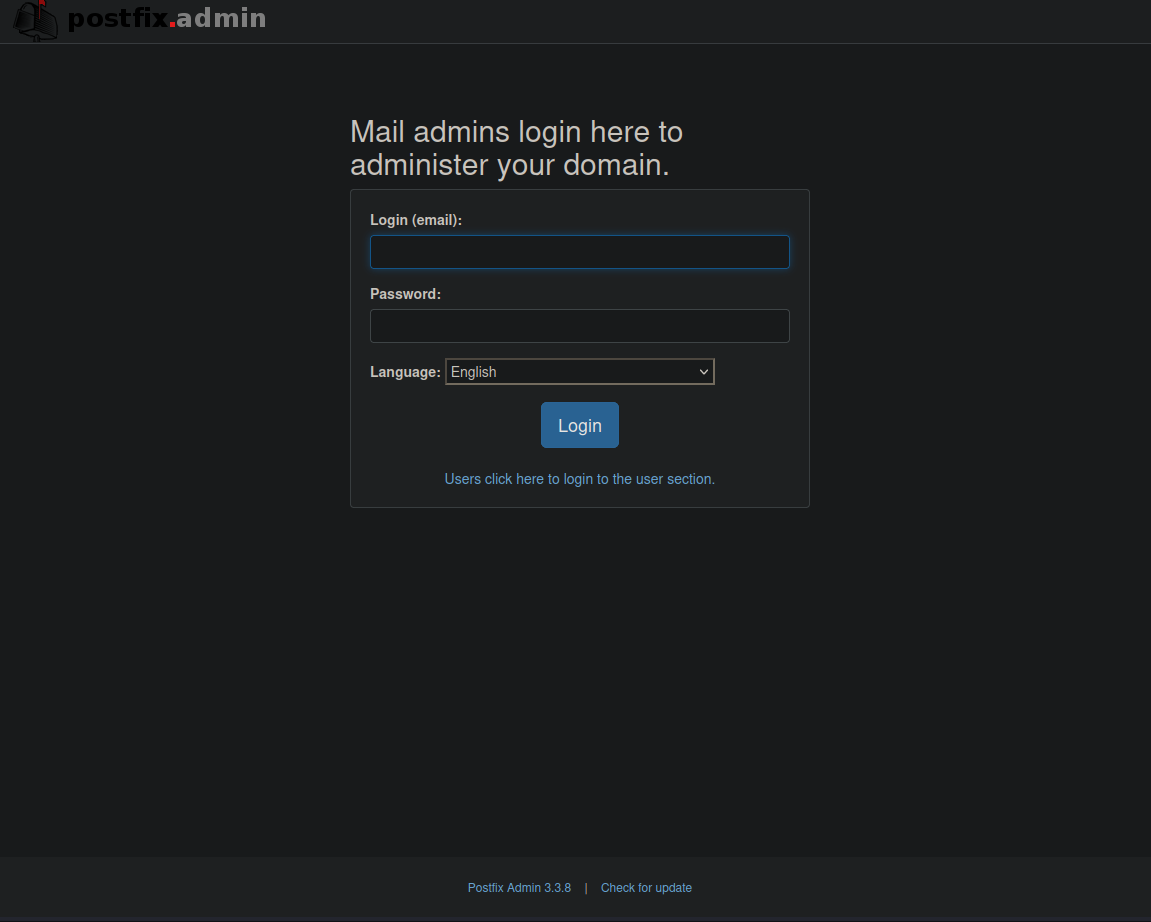Follow the "Users click here to login" link
This screenshot has width=1151, height=922.
[579, 479]
